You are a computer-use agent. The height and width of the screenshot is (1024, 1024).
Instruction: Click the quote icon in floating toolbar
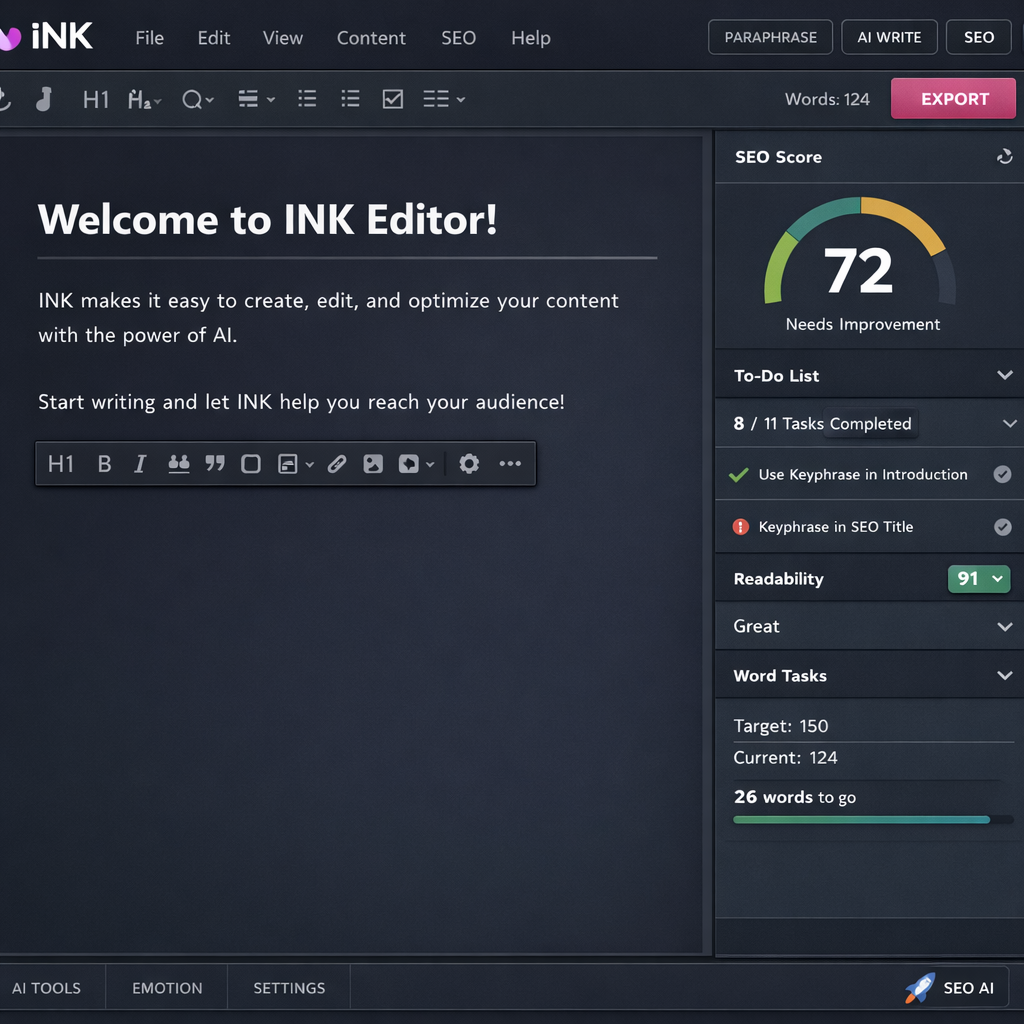(x=215, y=463)
